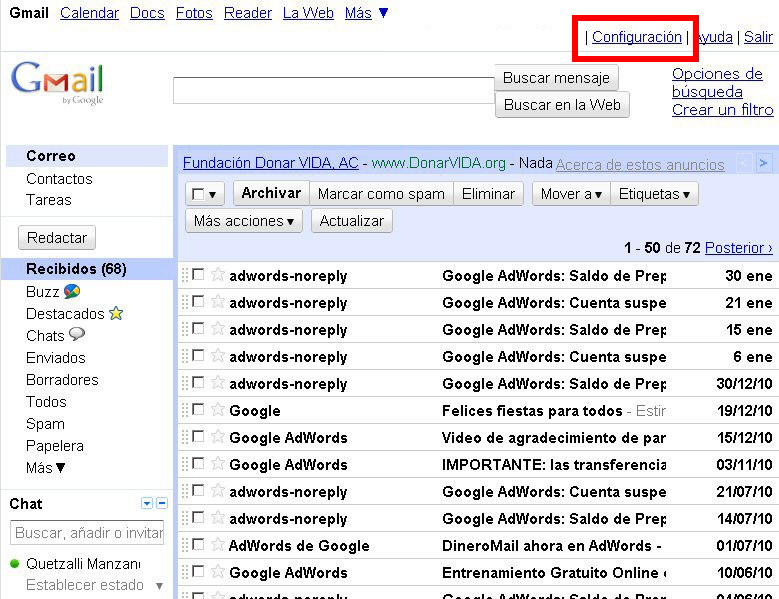Star the message dated 30/12/10
Viewport: 779px width, 599px height.
pos(218,382)
